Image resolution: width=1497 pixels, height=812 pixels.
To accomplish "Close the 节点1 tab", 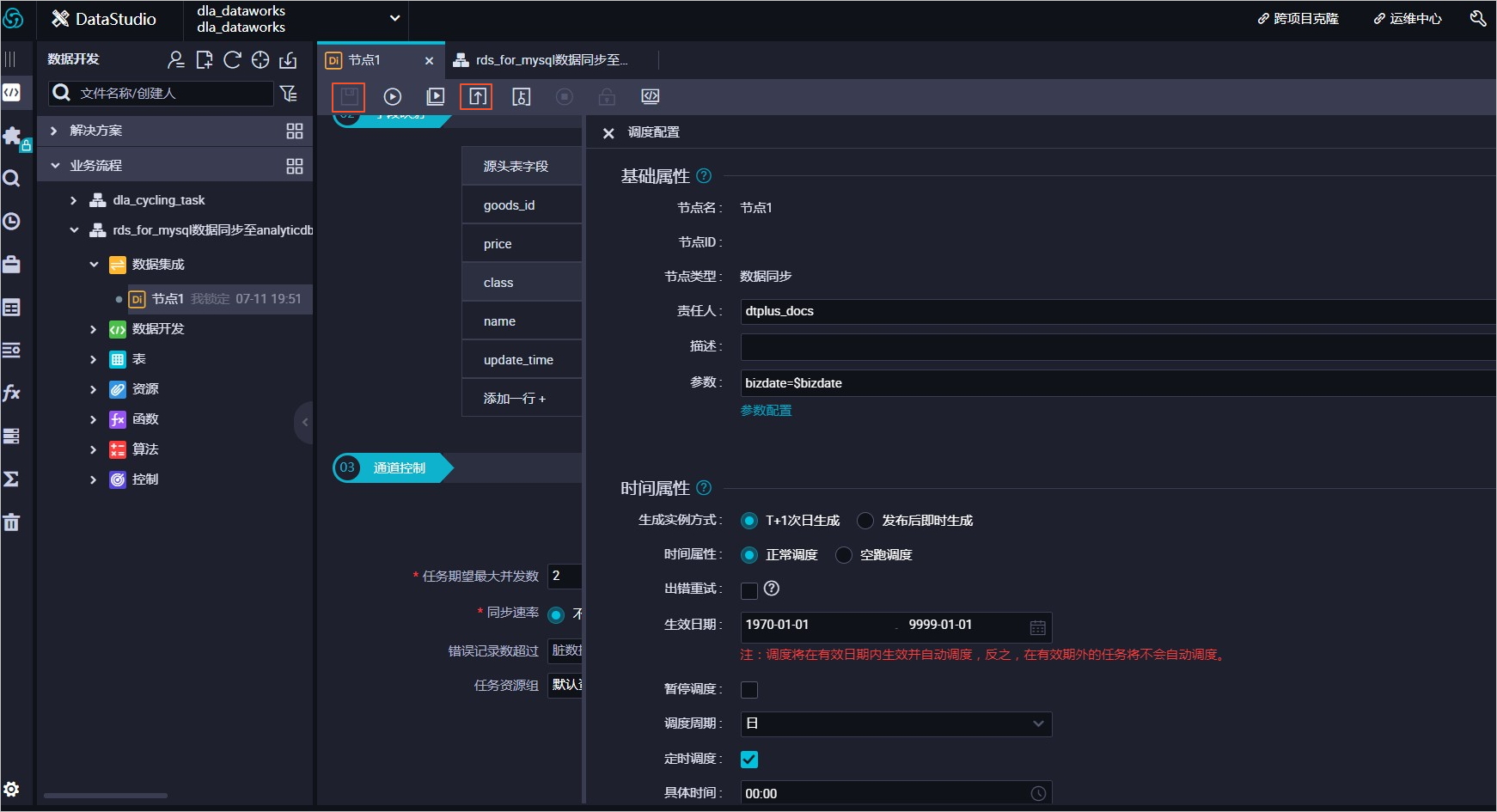I will [x=429, y=61].
